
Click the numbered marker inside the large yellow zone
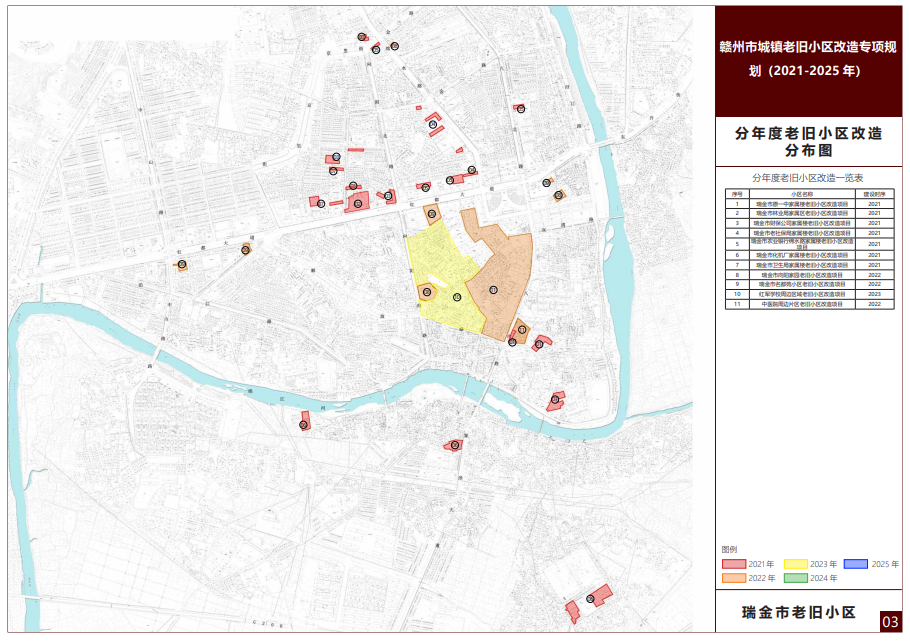click(457, 297)
